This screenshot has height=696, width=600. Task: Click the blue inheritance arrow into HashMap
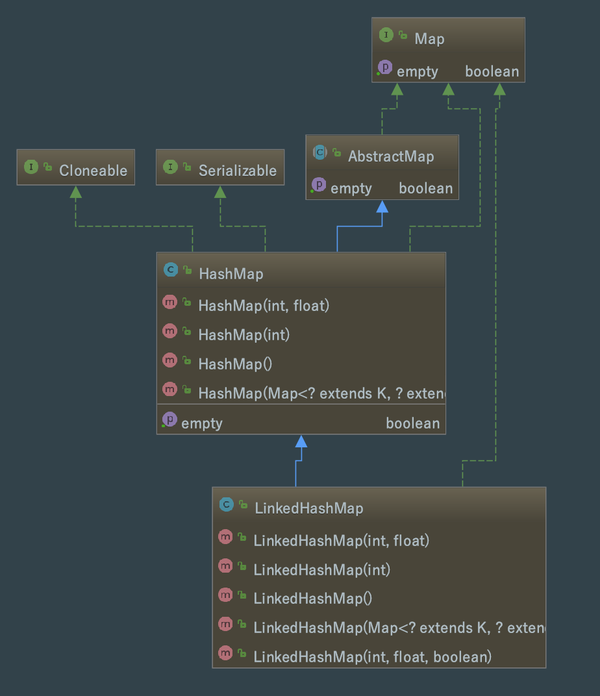(x=301, y=441)
